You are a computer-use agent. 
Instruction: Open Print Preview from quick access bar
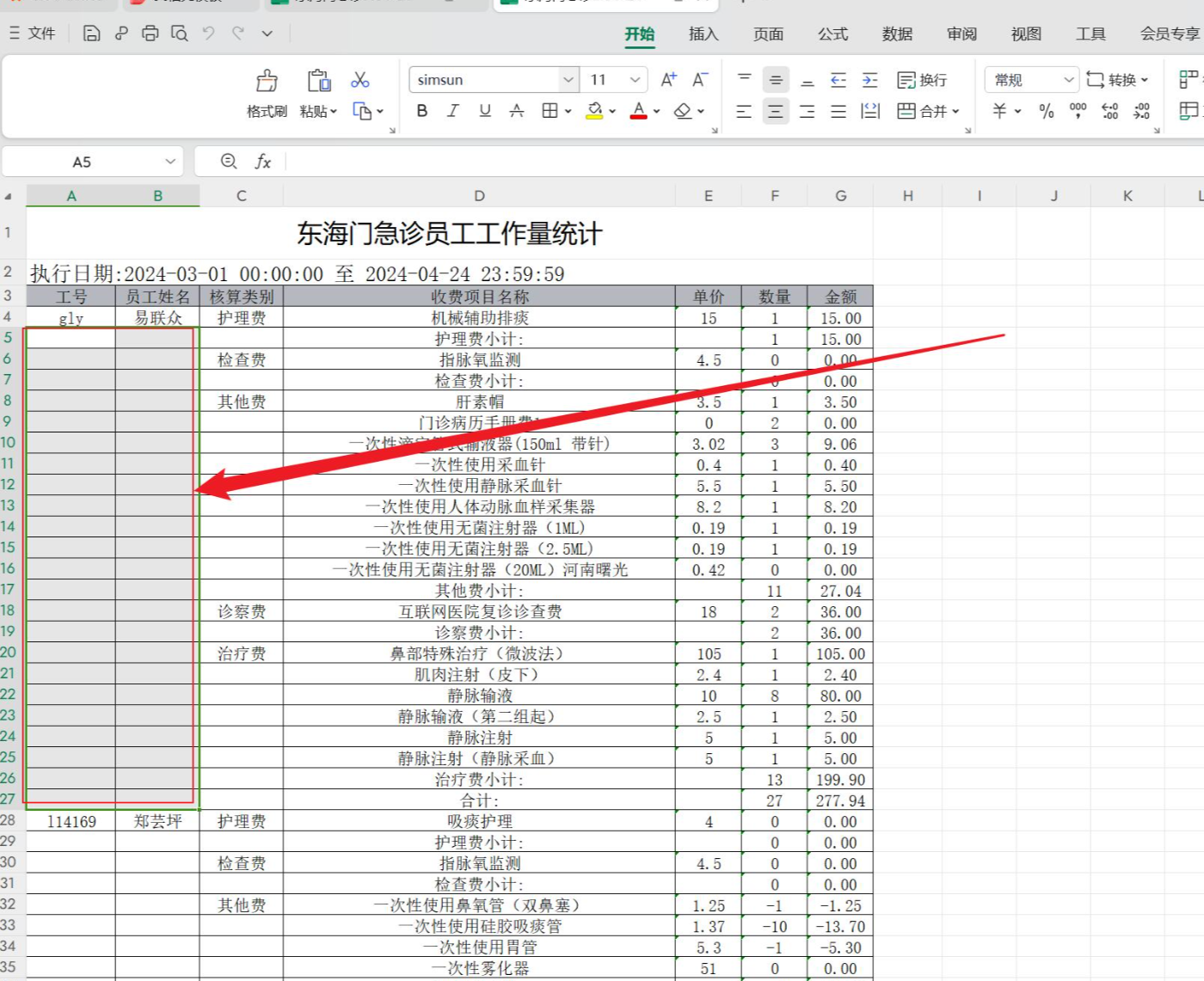179,34
